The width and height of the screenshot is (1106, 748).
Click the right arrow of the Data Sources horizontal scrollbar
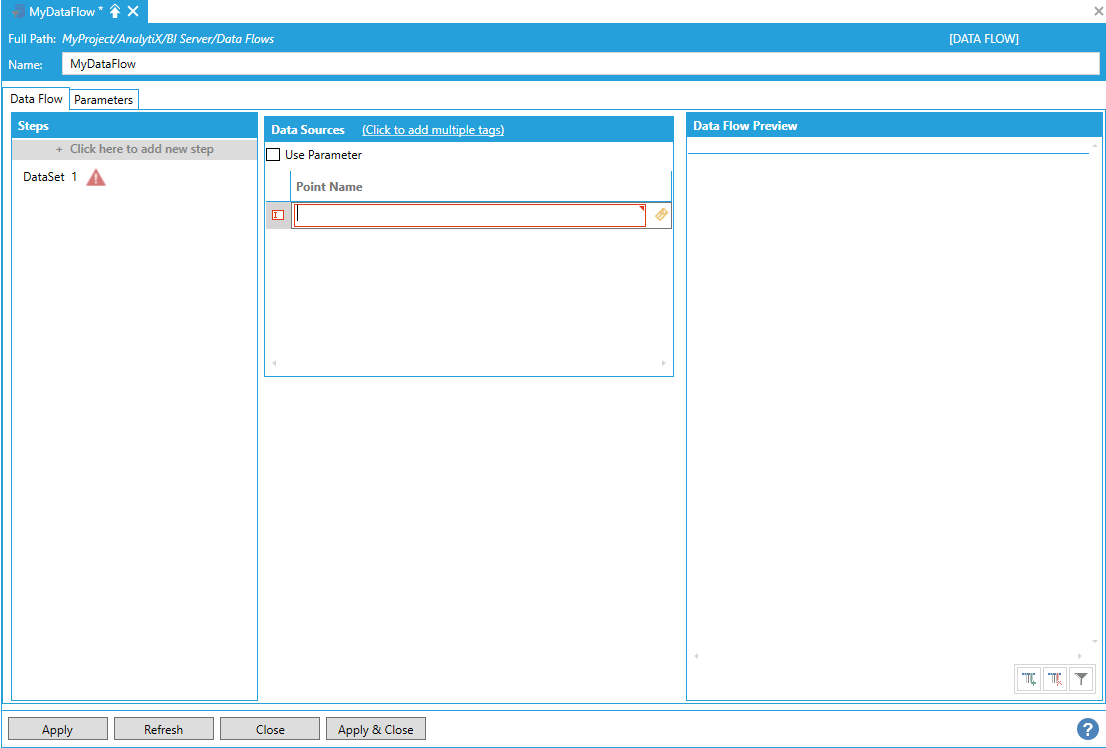664,363
